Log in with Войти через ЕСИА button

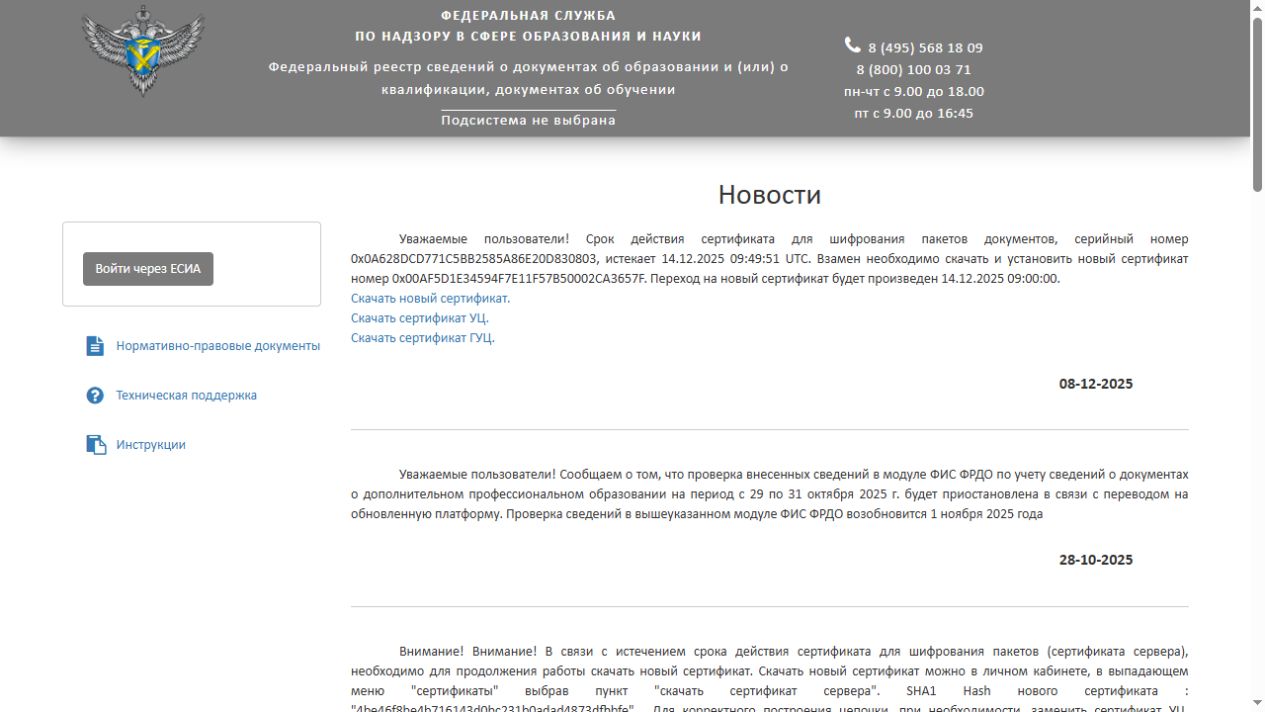click(x=148, y=269)
